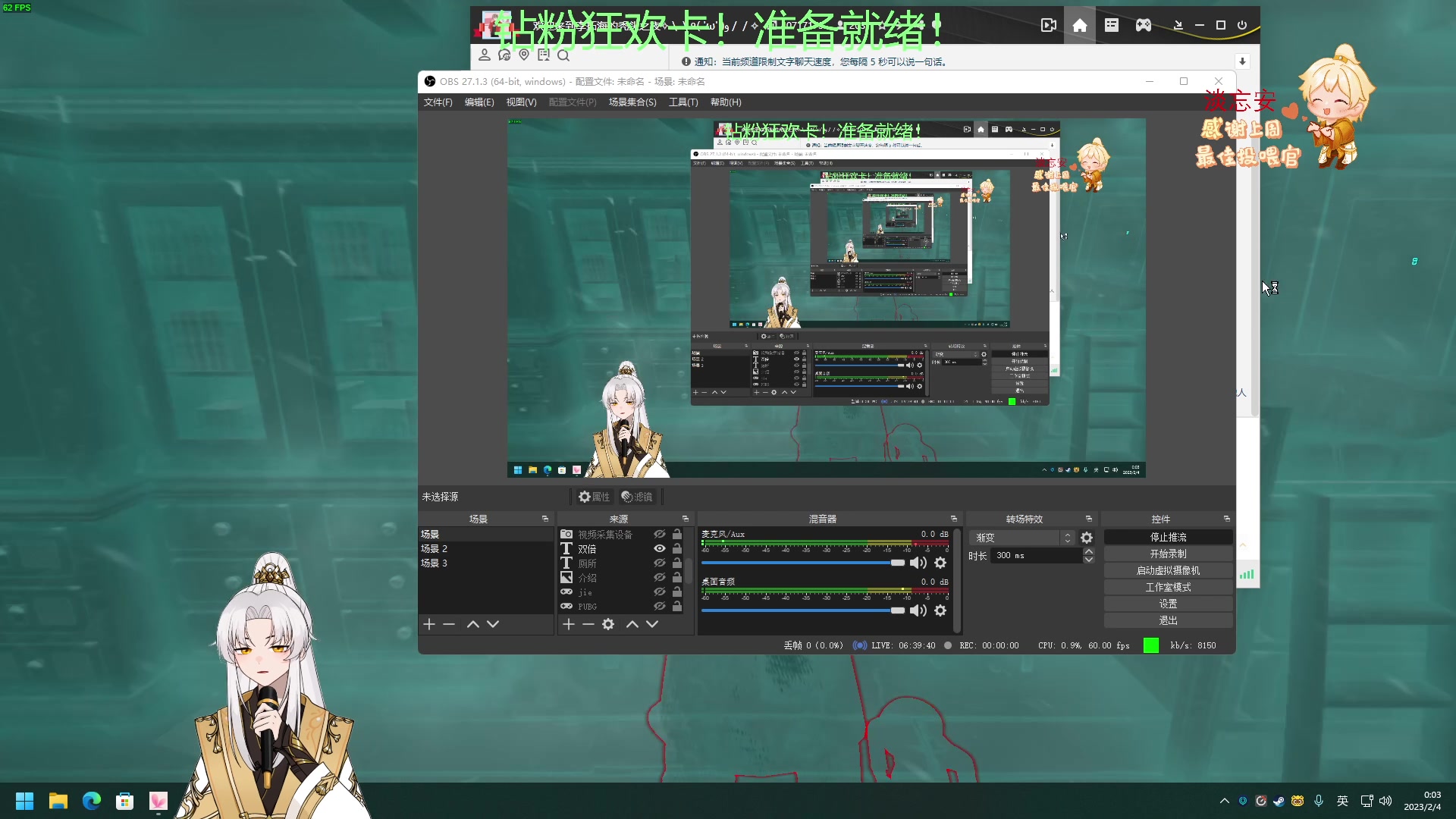Screen dimensions: 1456x819
Task: Click the location pin icon in chat toolbar
Action: coord(524,55)
